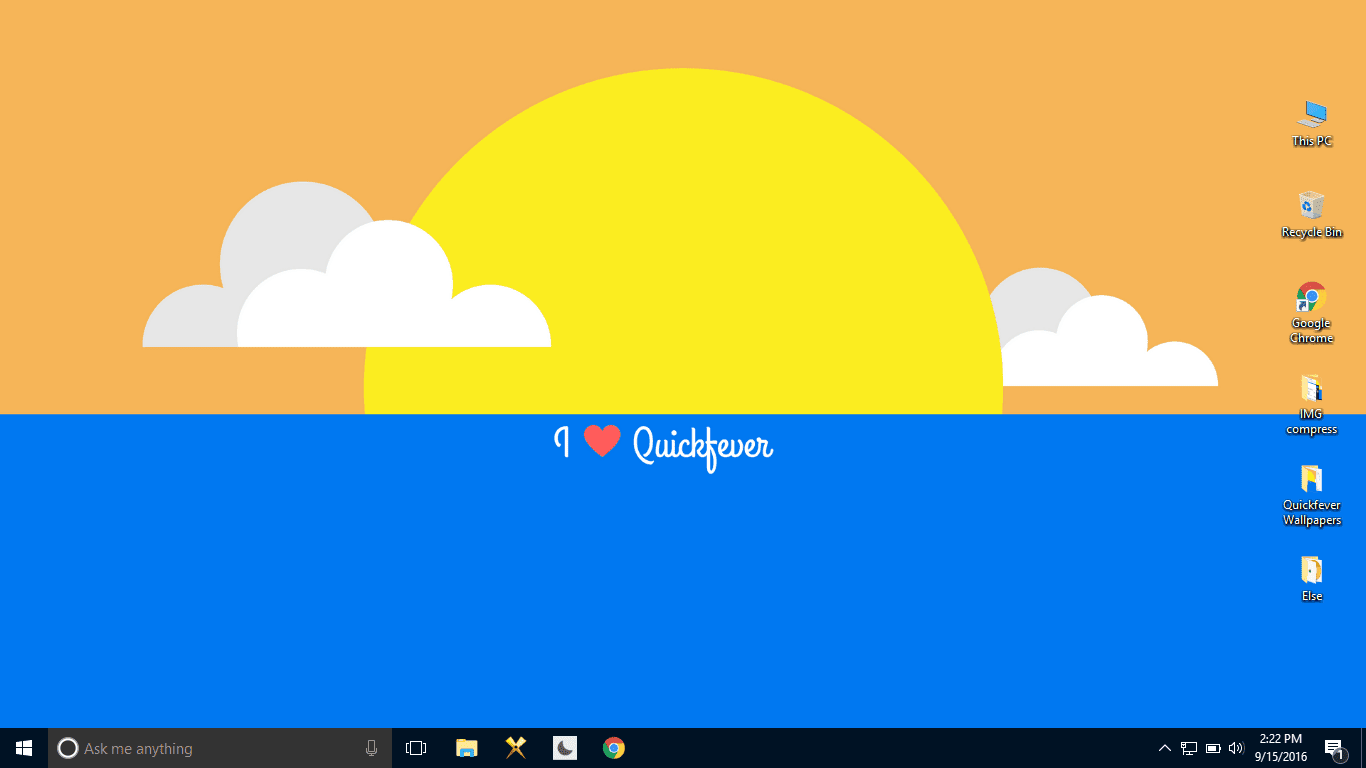Screen dimensions: 1366x768
Task: Open Task View from taskbar
Action: [x=416, y=748]
